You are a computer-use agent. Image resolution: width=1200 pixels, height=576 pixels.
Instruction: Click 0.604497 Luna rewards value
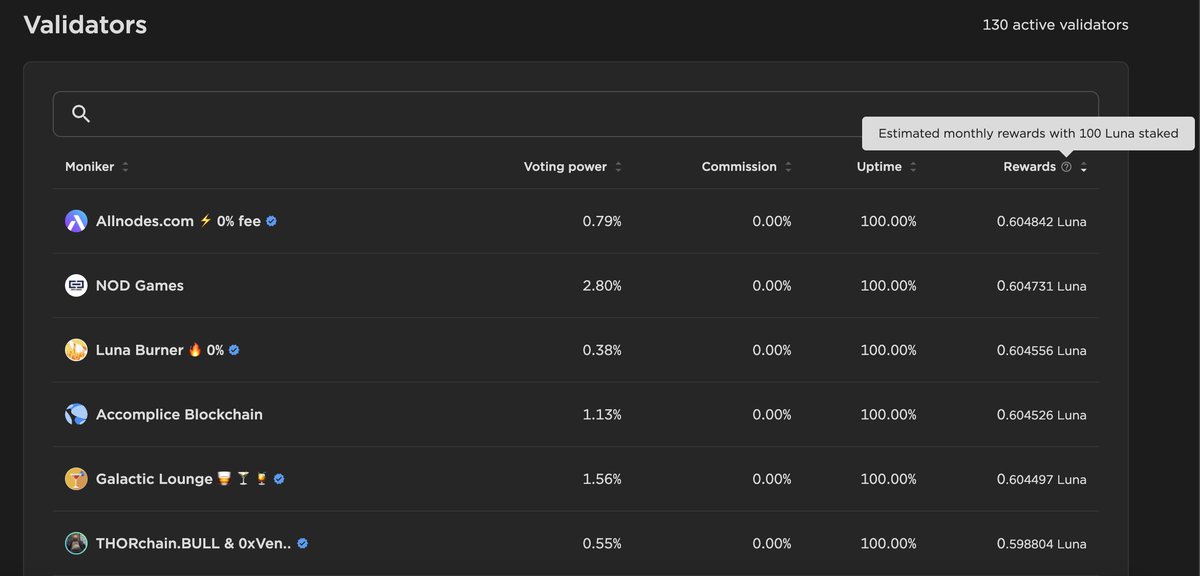pyautogui.click(x=1041, y=479)
